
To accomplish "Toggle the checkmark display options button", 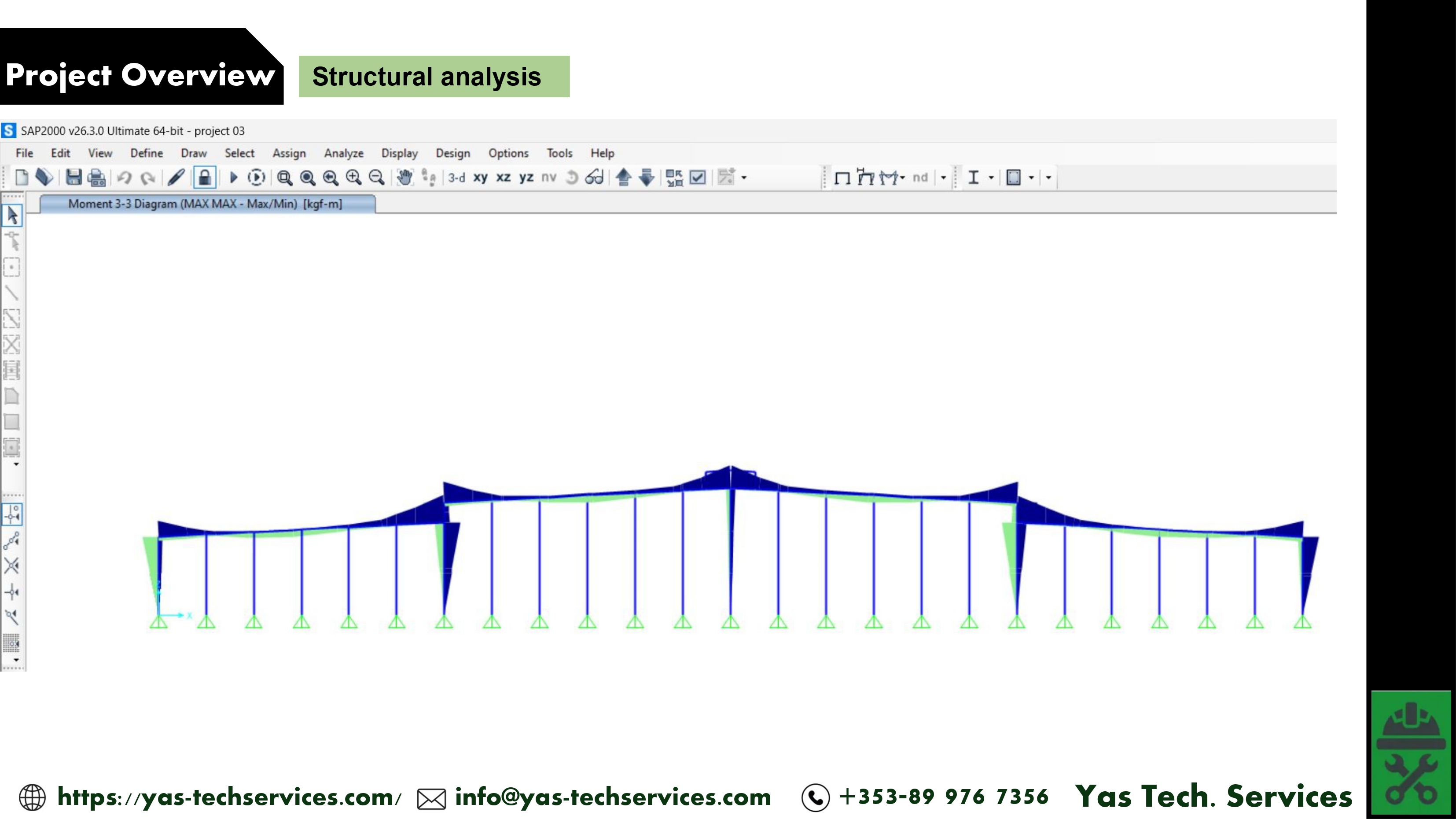I will [x=698, y=177].
